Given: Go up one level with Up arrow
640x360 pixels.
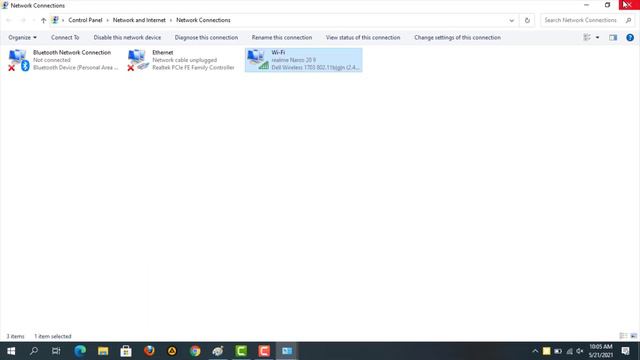Looking at the screenshot, I should tap(43, 20).
